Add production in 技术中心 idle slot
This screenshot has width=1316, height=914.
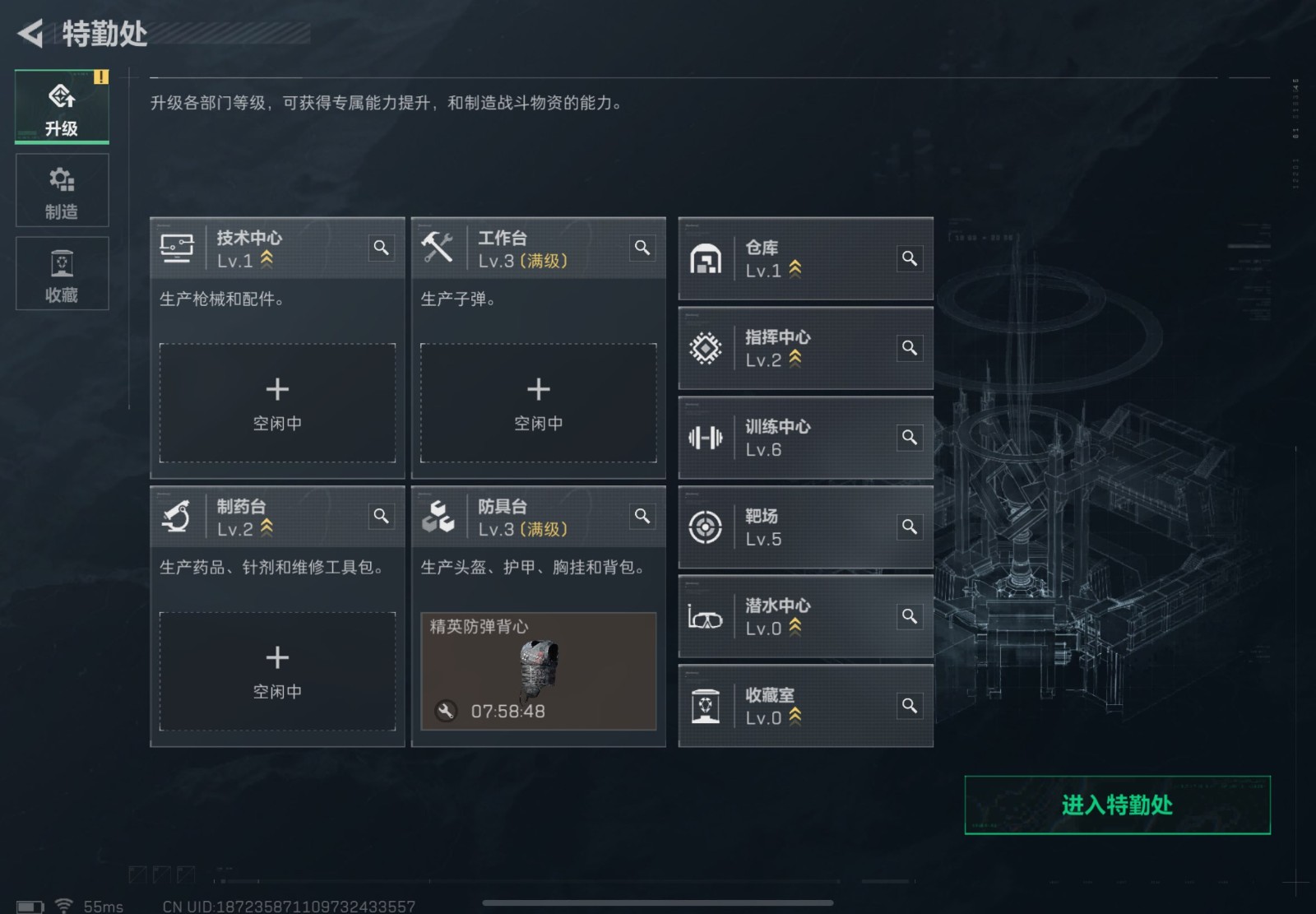pyautogui.click(x=277, y=403)
